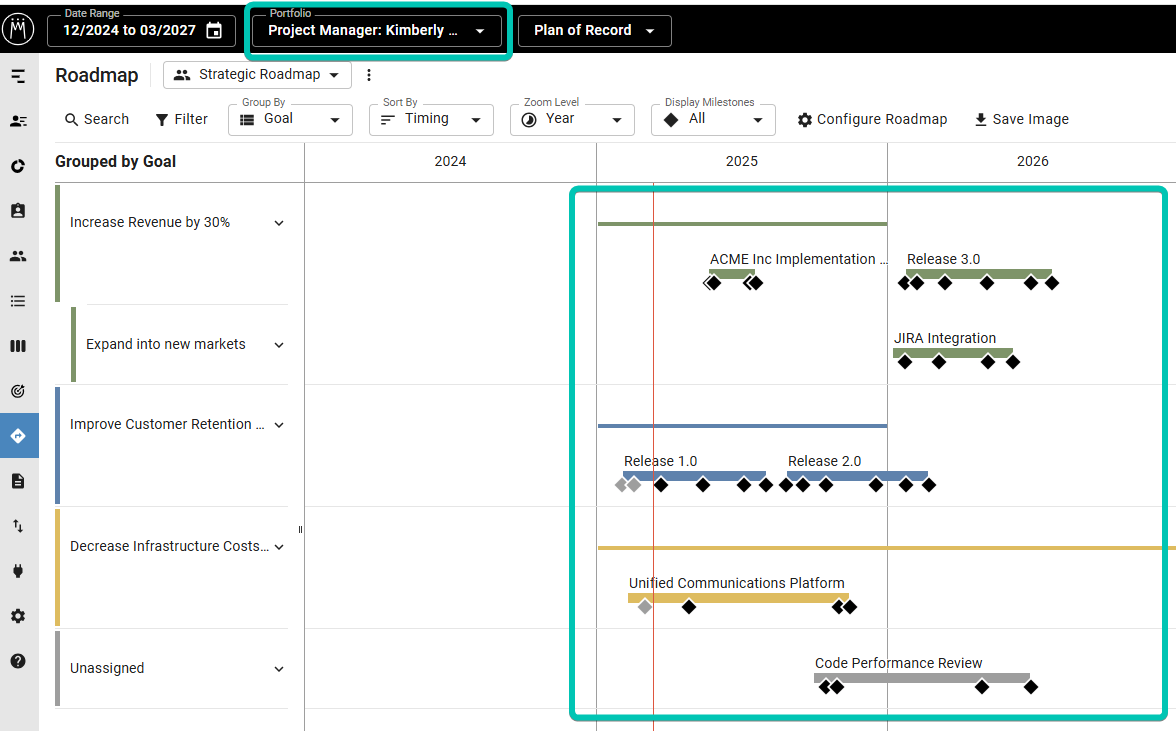Open the Plan of Record dropdown

[595, 31]
